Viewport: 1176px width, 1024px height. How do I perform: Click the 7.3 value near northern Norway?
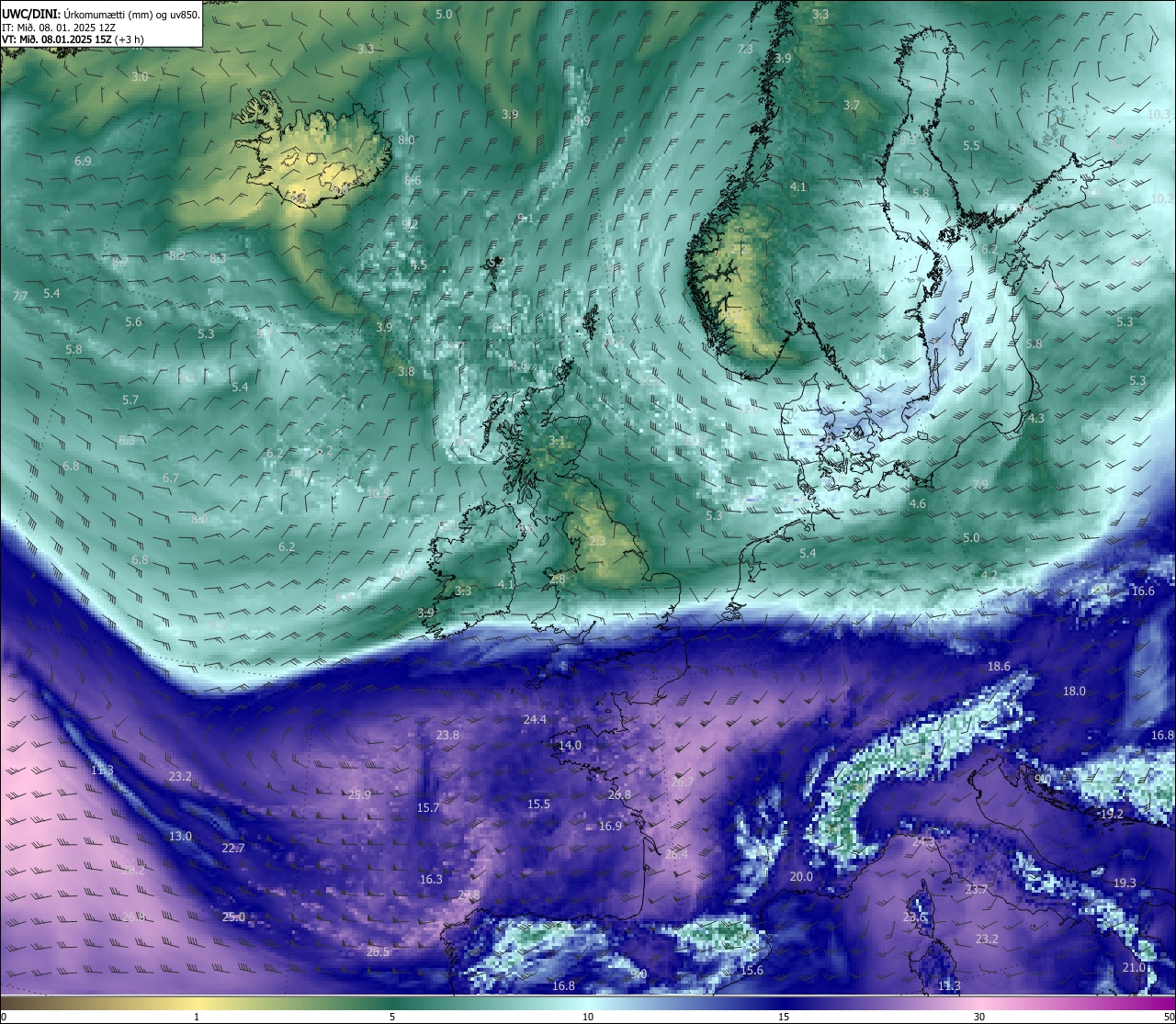click(746, 49)
